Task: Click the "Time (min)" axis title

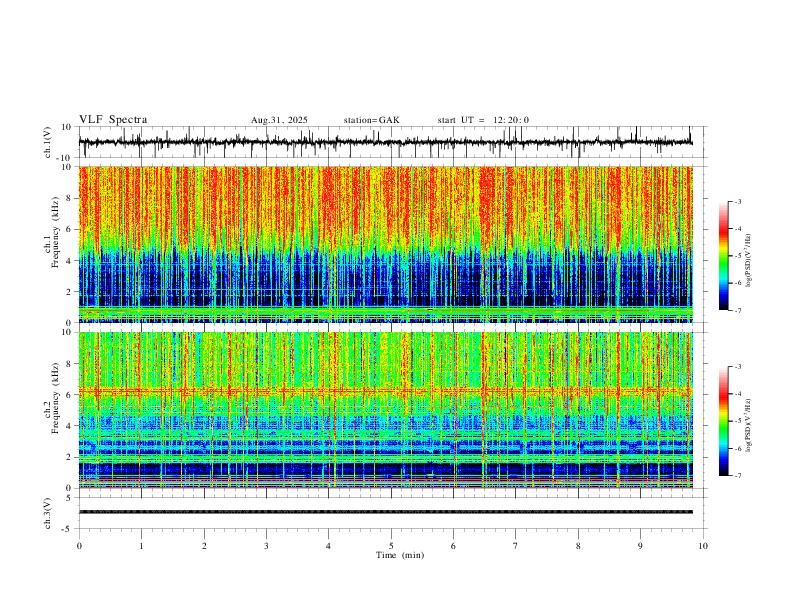Action: (400, 555)
